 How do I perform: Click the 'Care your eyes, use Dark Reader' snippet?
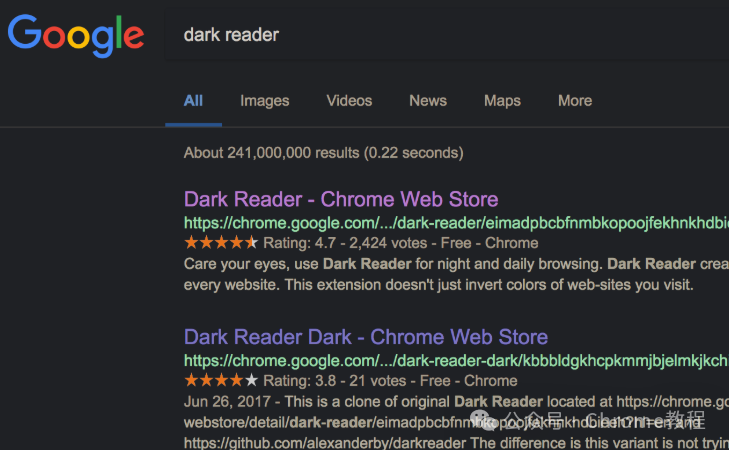click(456, 264)
